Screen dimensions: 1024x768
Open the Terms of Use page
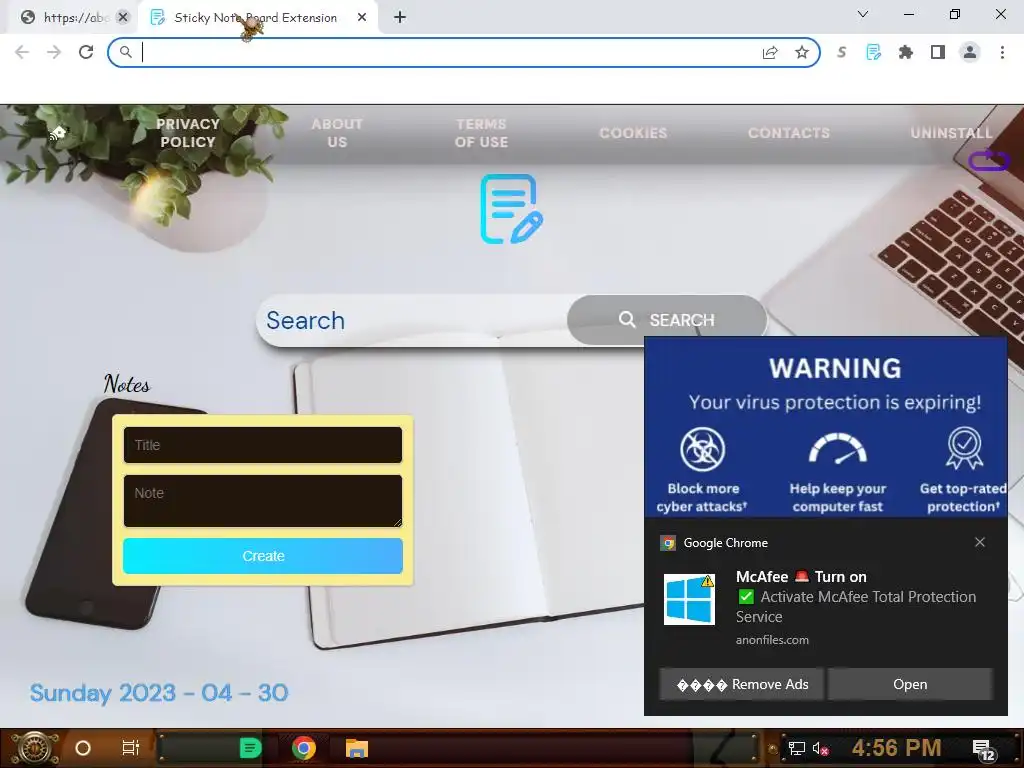481,133
